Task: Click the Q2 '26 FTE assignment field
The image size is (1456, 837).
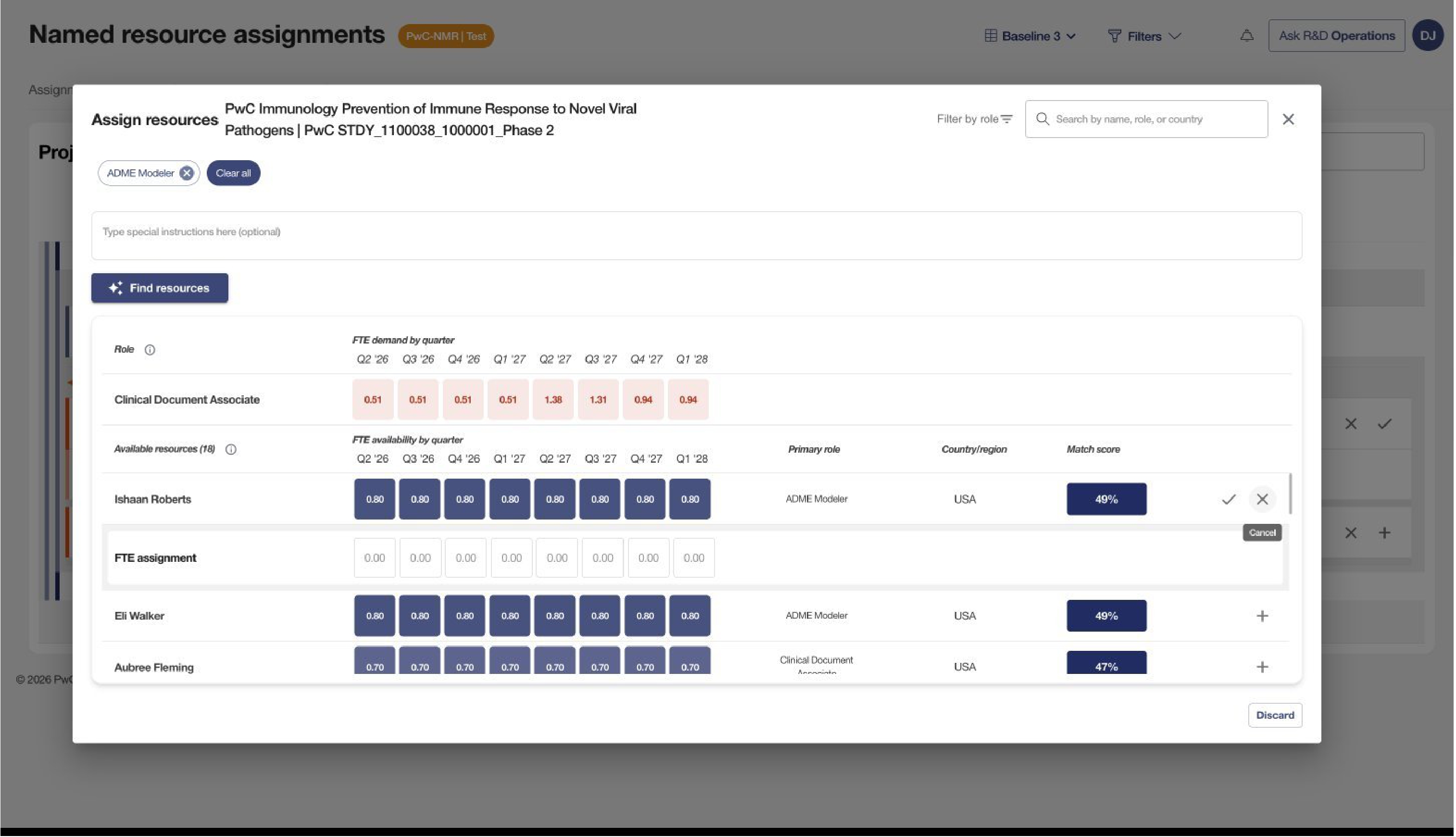Action: pyautogui.click(x=375, y=558)
